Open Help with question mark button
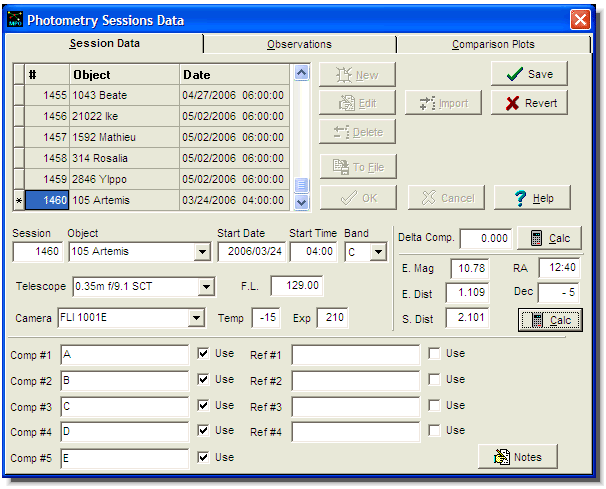Image resolution: width=606 pixels, height=489 pixels. 532,198
